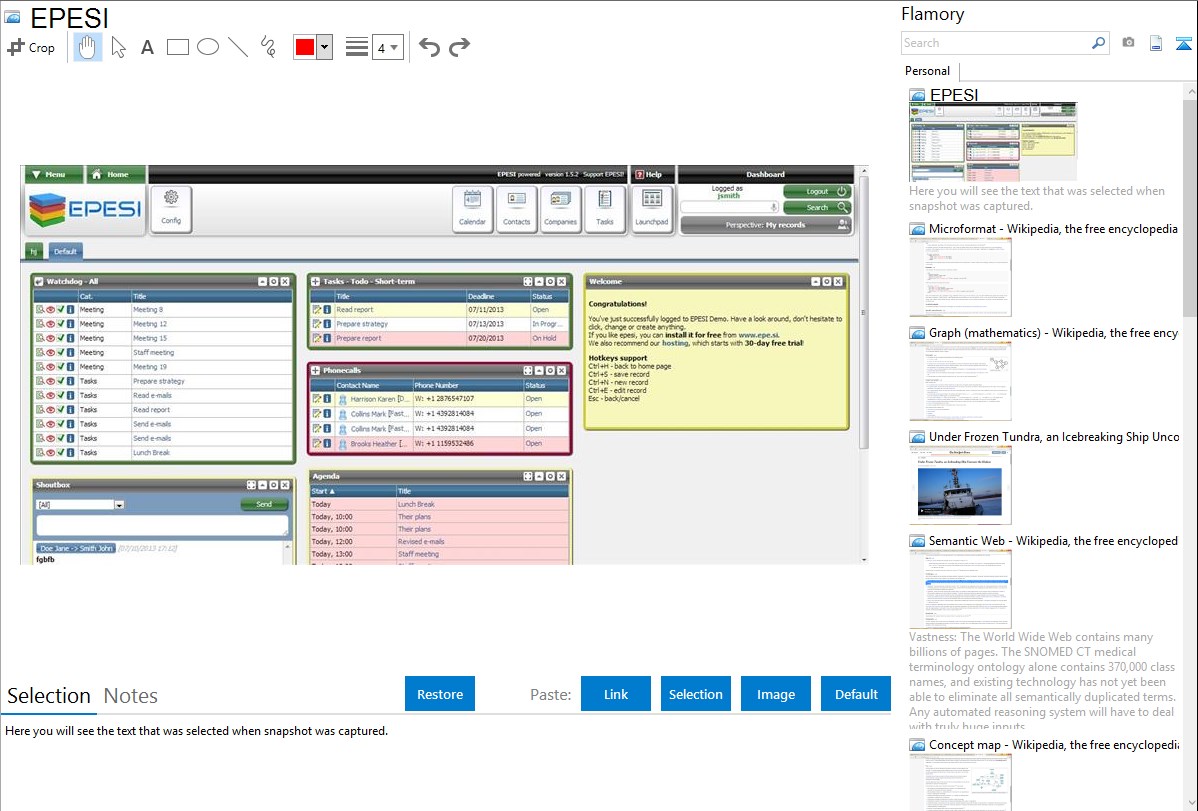The height and width of the screenshot is (811, 1198).
Task: Click the Prepare strategy task title
Action: pyautogui.click(x=362, y=324)
